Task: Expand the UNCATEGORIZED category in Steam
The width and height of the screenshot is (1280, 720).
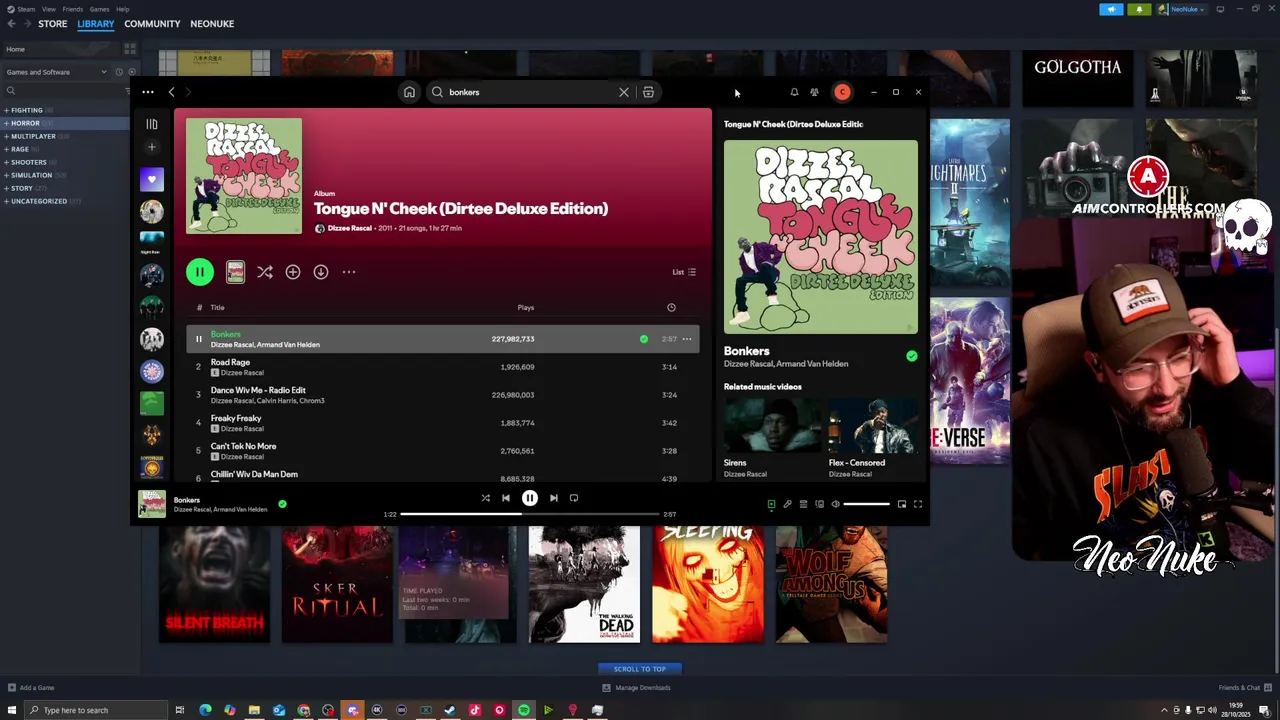Action: coord(39,201)
